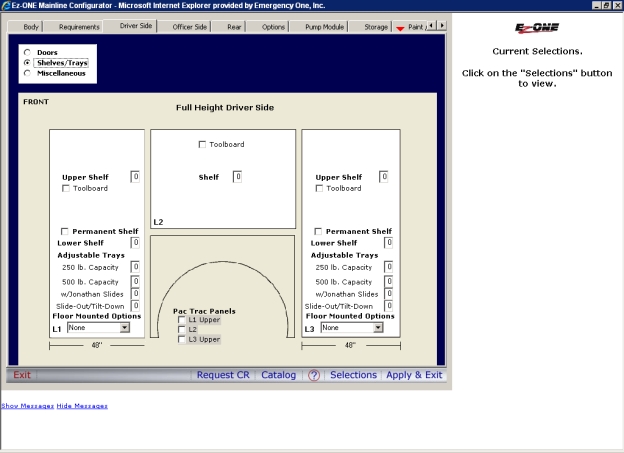The width and height of the screenshot is (624, 453).
Task: Select the Shelves/Trays radio button
Action: (x=27, y=62)
